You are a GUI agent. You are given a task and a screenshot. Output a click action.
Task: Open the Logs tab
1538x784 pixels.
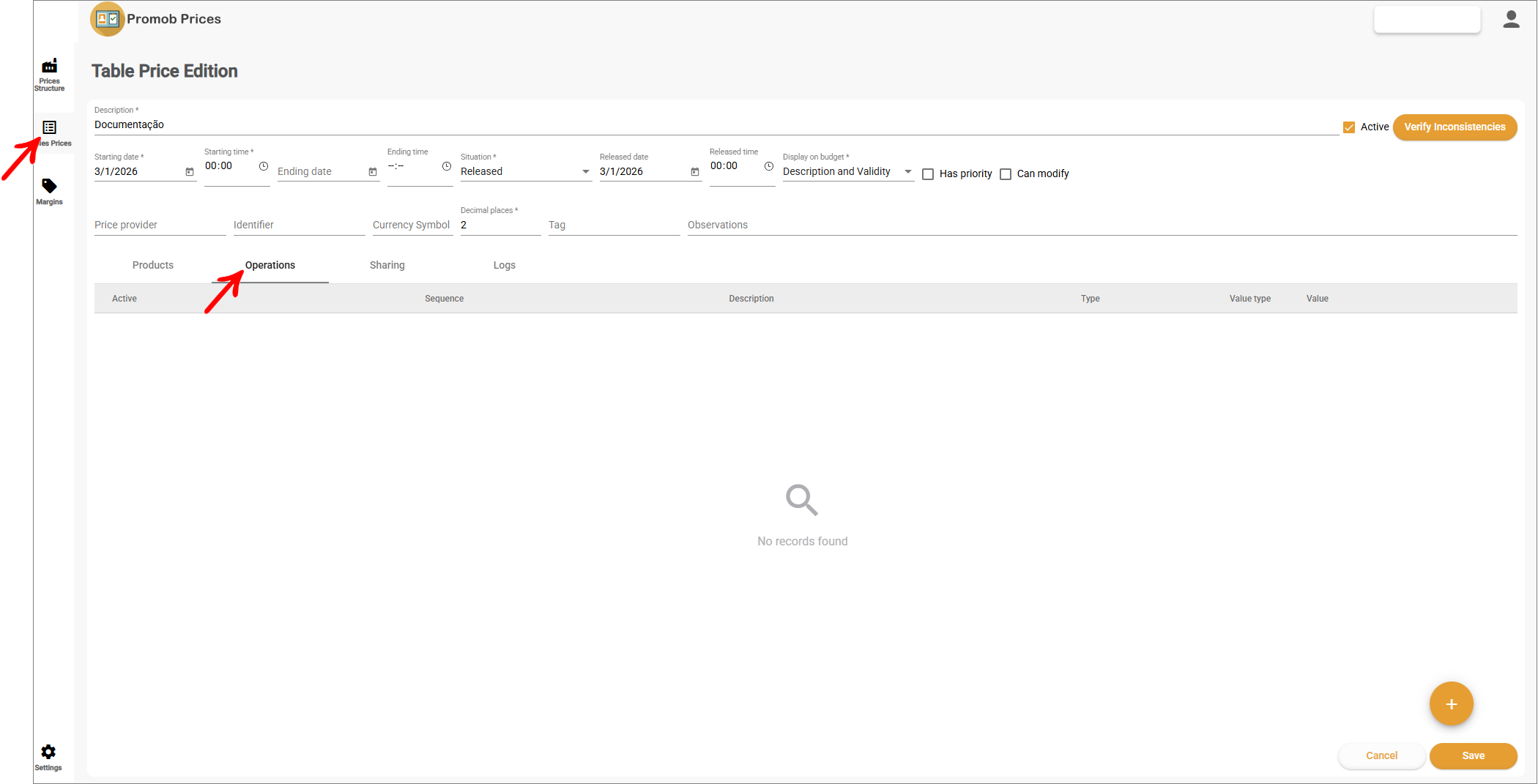click(x=505, y=265)
